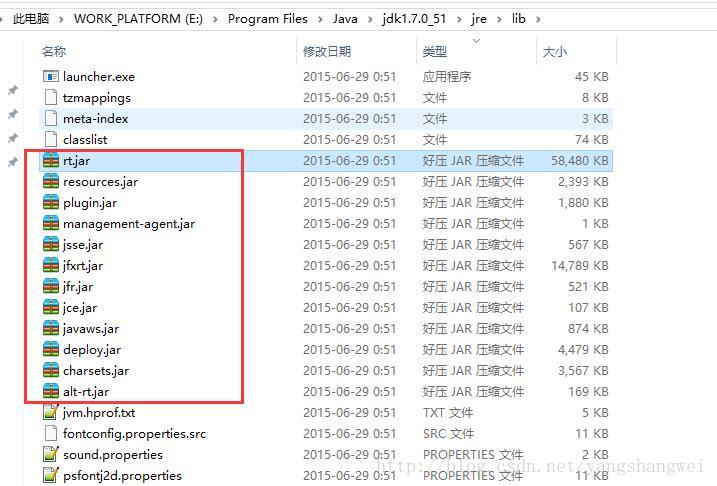Click the TXT 文件 type cell

click(x=448, y=412)
